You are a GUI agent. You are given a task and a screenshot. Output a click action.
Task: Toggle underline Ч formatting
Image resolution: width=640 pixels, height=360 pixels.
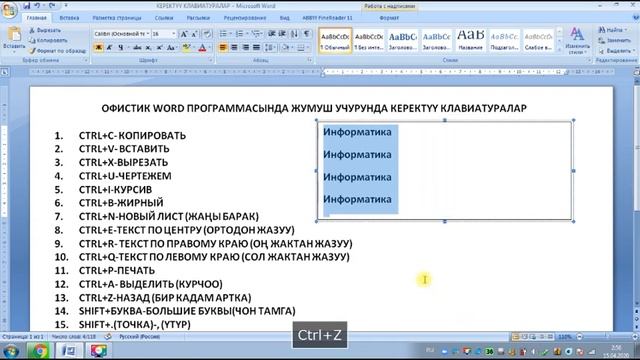(121, 48)
